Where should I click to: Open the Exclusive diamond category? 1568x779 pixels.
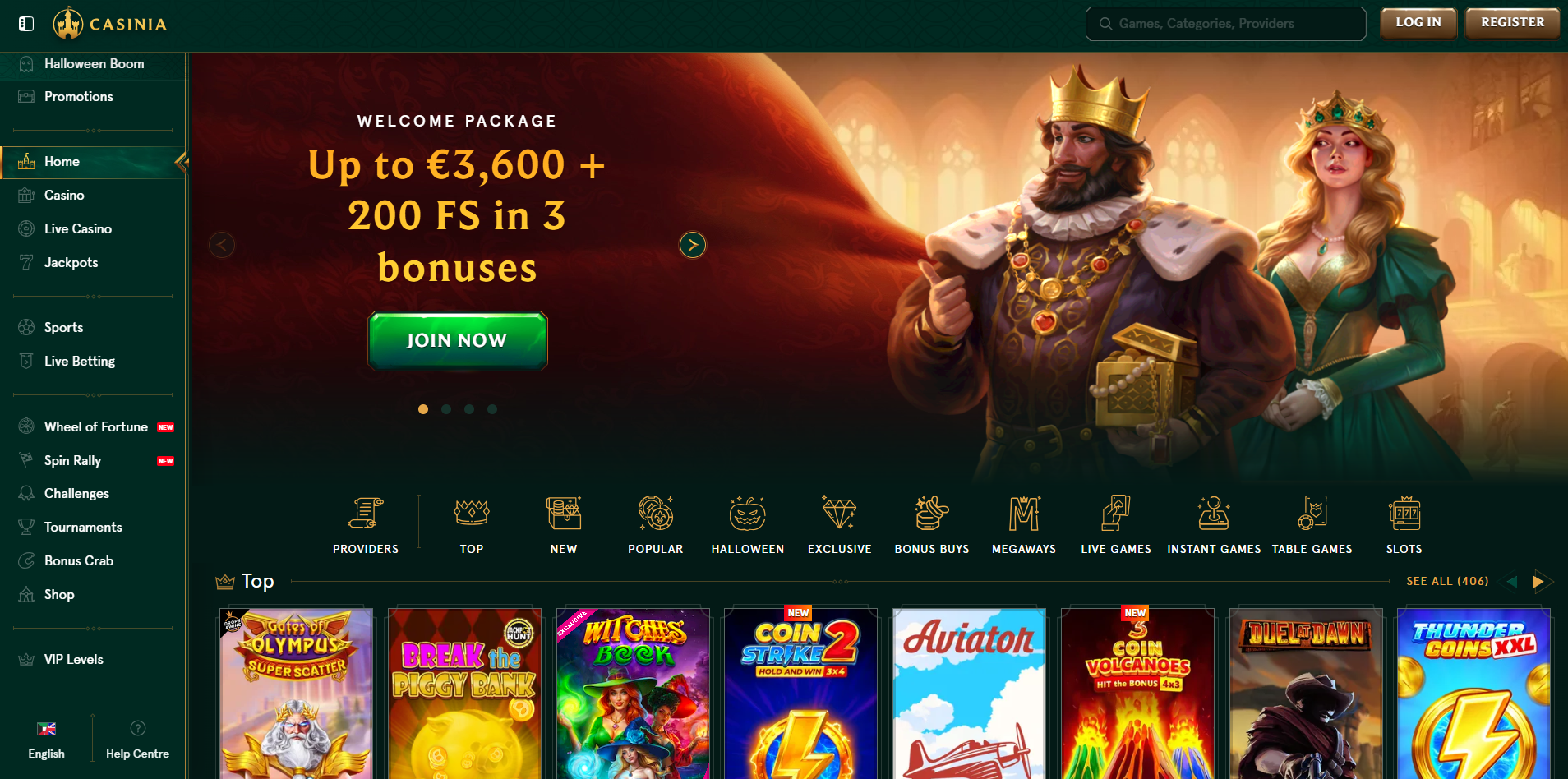(x=839, y=514)
